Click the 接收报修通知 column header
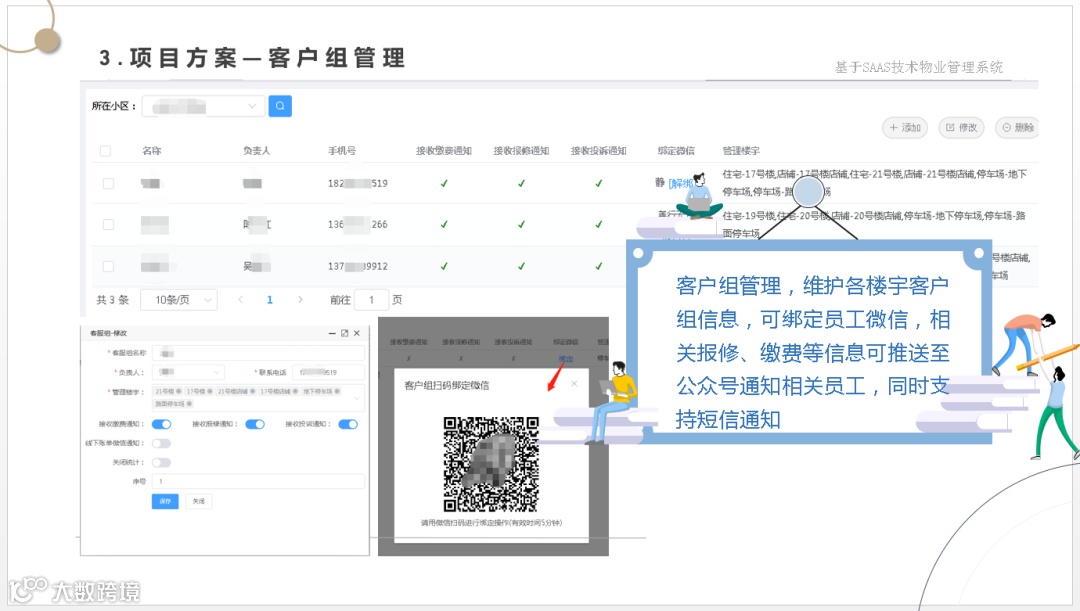Viewport: 1080px width, 611px height. pos(521,151)
